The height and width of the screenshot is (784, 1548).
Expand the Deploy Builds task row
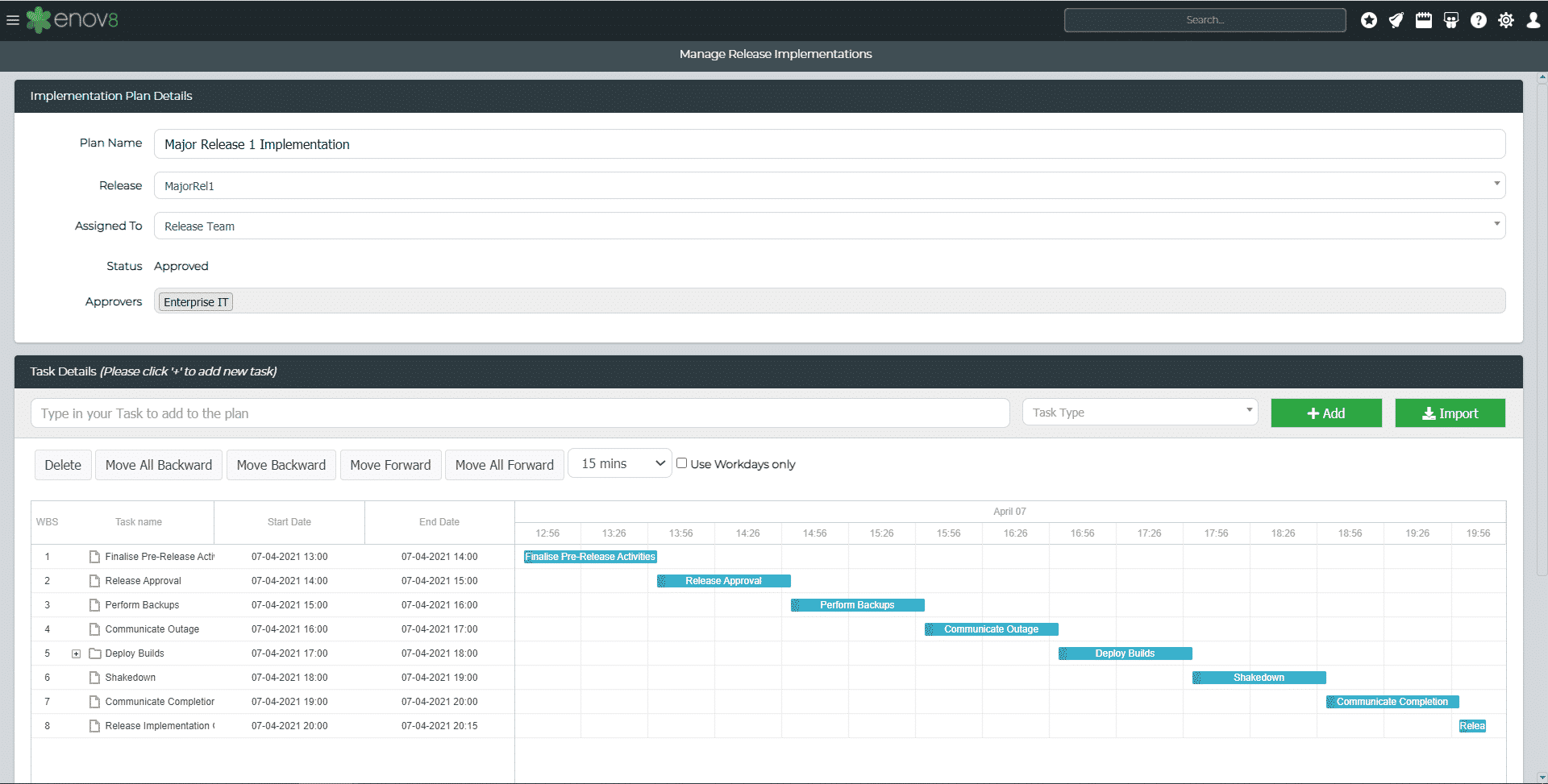[76, 653]
